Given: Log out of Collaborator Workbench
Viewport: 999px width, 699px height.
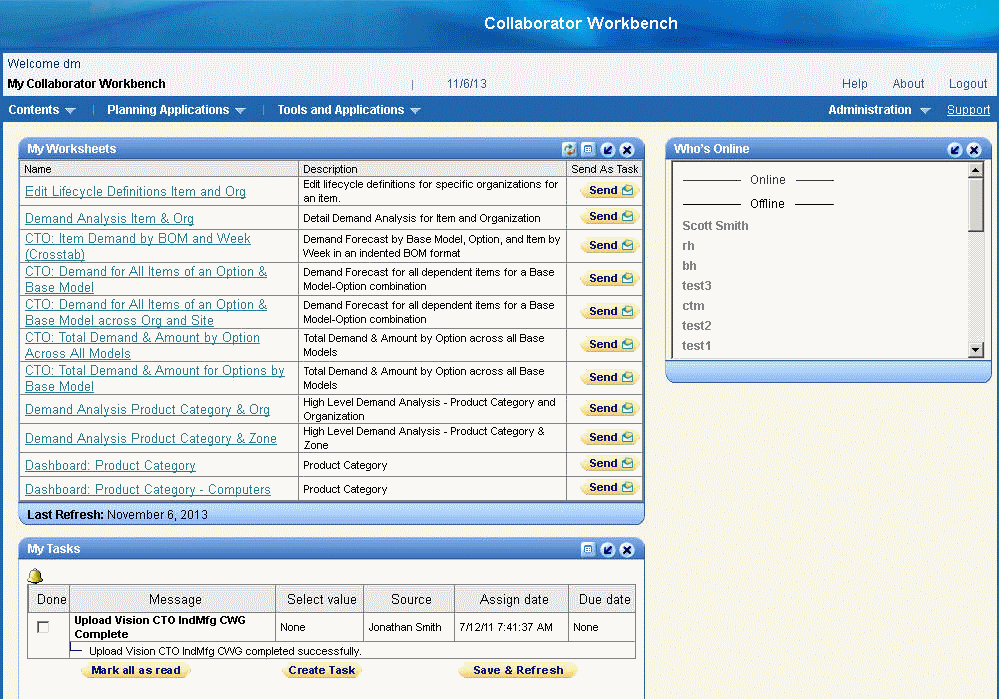Looking at the screenshot, I should pyautogui.click(x=968, y=83).
